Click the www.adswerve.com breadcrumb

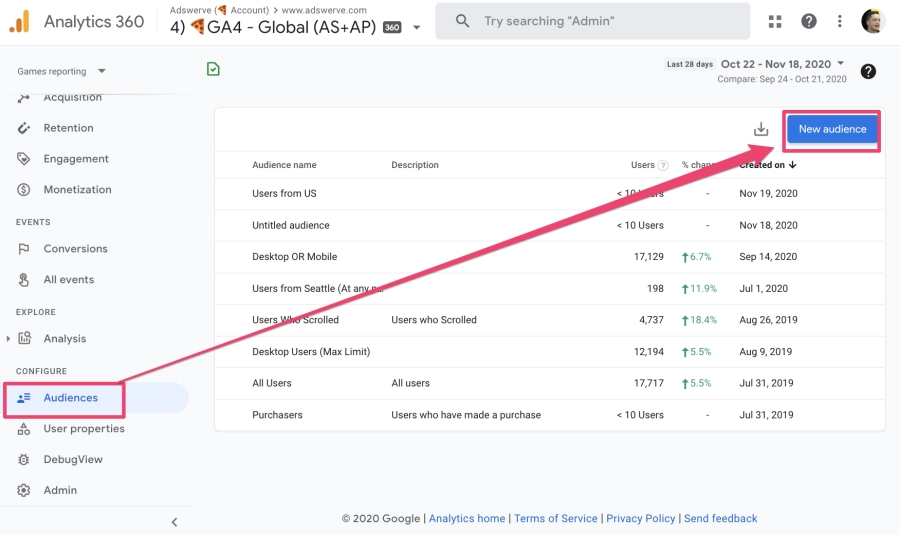click(x=324, y=10)
